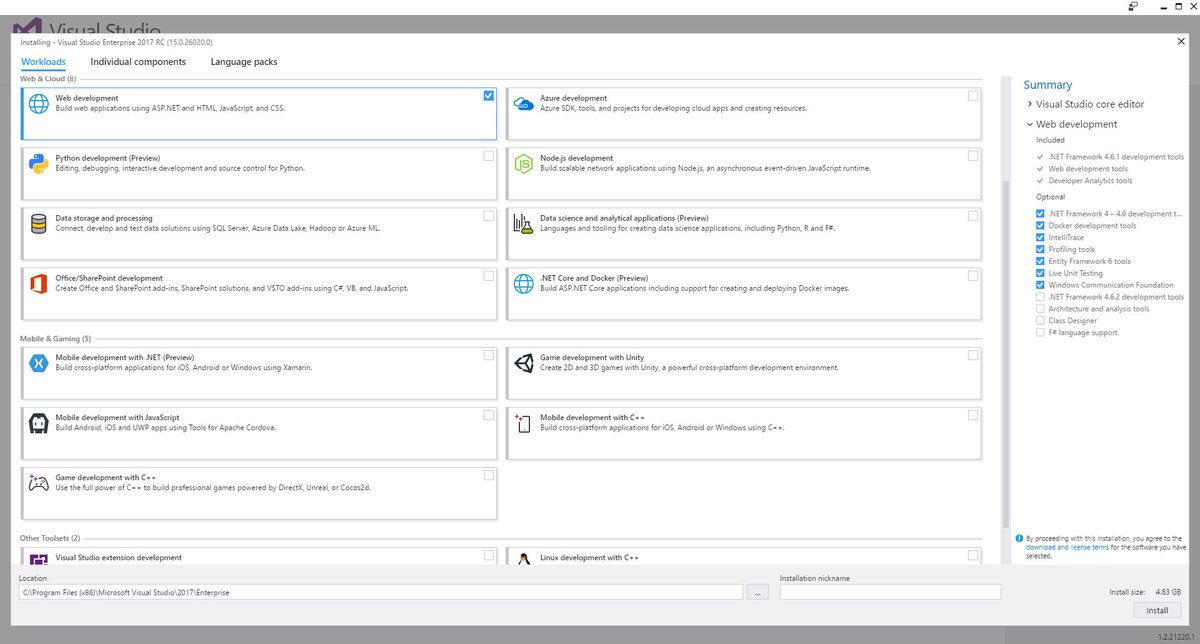Switch to the Workloads tab

(x=43, y=62)
